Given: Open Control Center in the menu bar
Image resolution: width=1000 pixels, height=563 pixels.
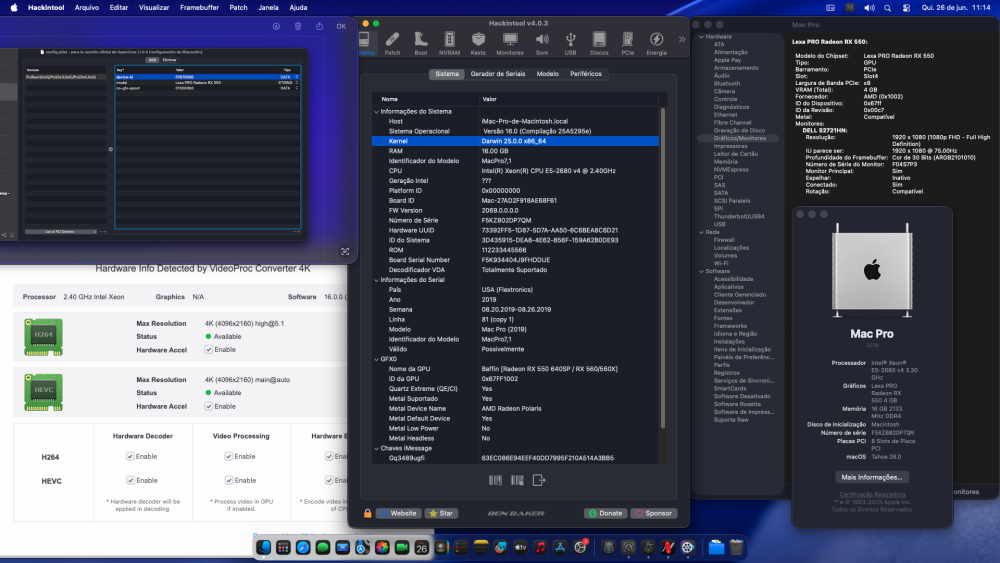Looking at the screenshot, I should [x=906, y=8].
